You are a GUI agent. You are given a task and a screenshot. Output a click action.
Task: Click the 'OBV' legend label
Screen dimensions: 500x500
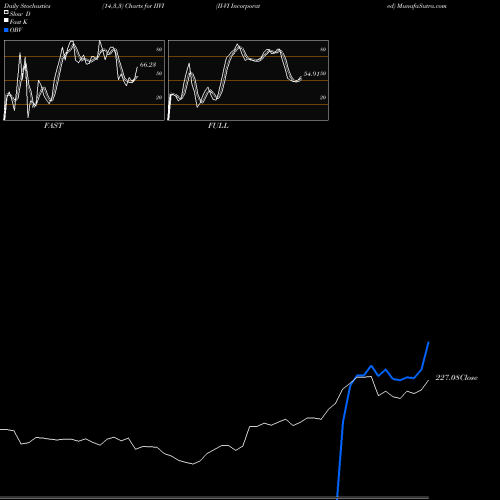point(16,30)
